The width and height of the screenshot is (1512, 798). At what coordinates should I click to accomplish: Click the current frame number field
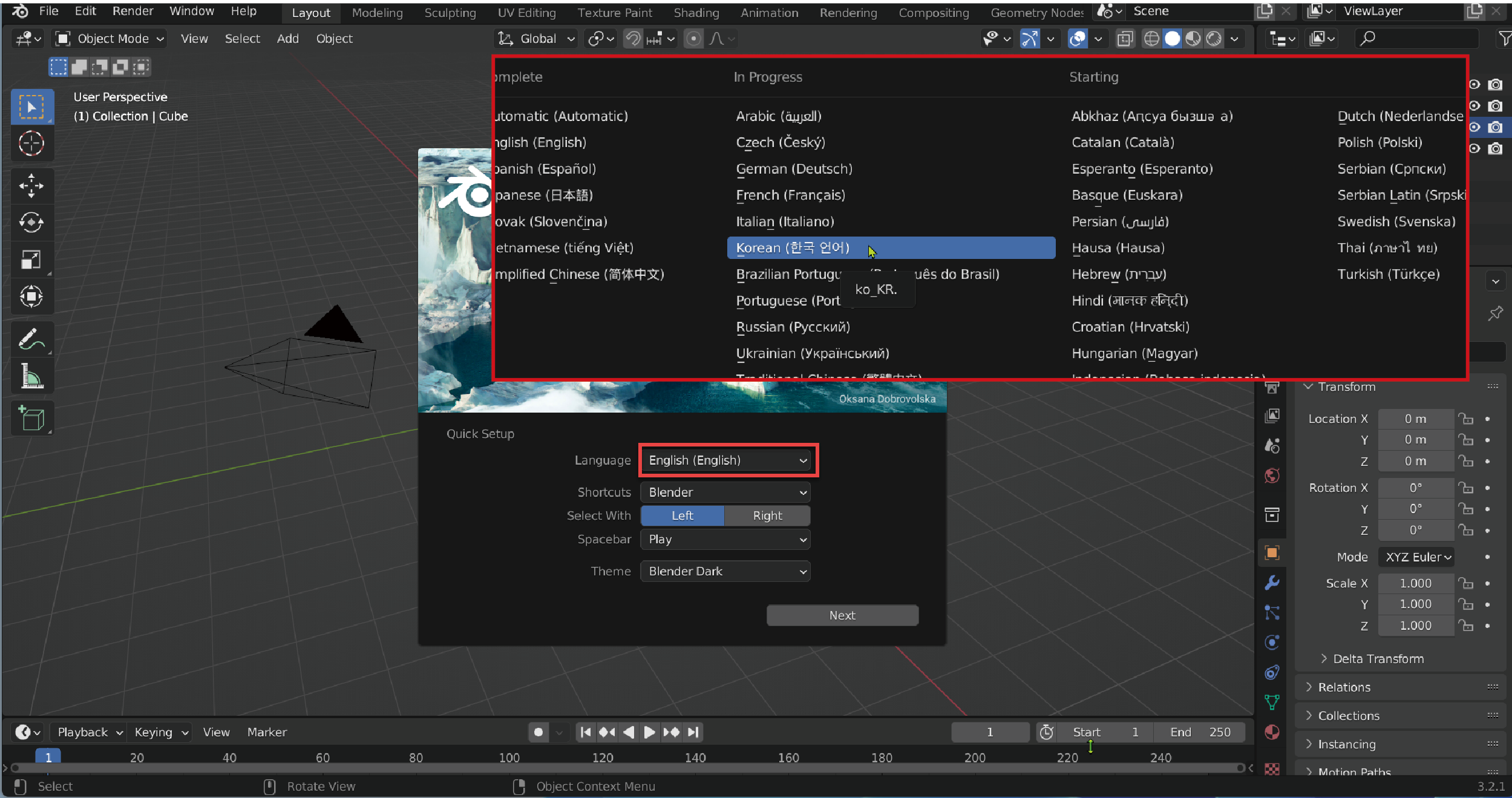(x=990, y=732)
